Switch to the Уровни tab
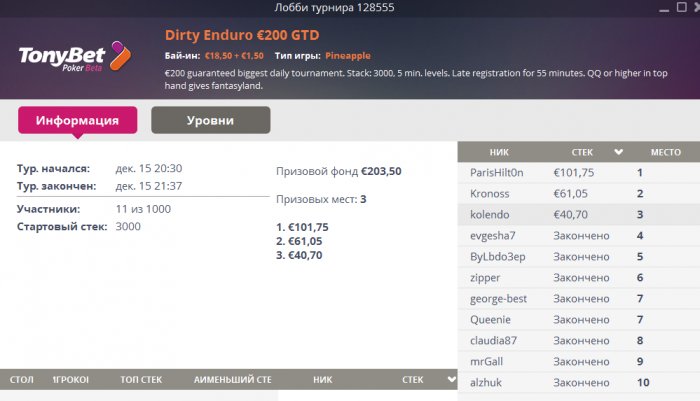 click(211, 120)
